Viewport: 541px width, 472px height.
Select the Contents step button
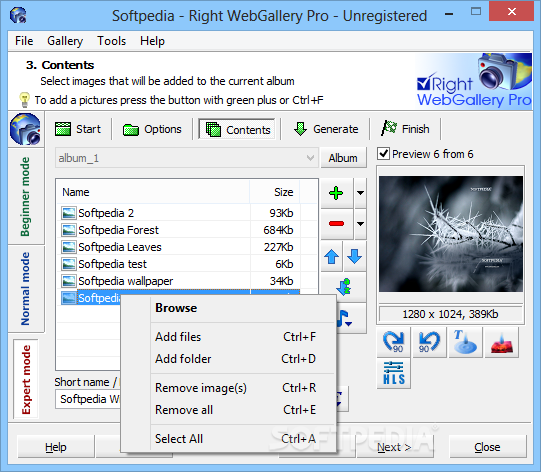[237, 129]
